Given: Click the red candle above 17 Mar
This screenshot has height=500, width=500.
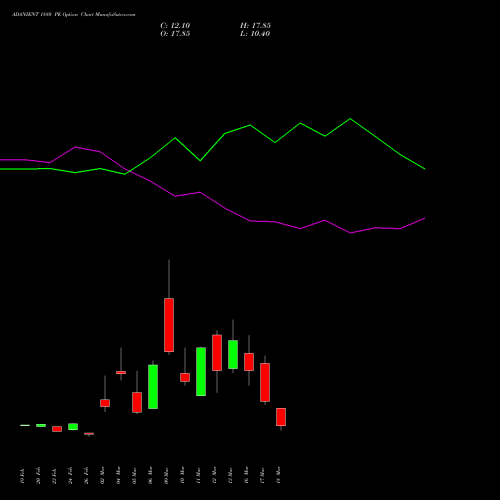Looking at the screenshot, I should 265,382.
